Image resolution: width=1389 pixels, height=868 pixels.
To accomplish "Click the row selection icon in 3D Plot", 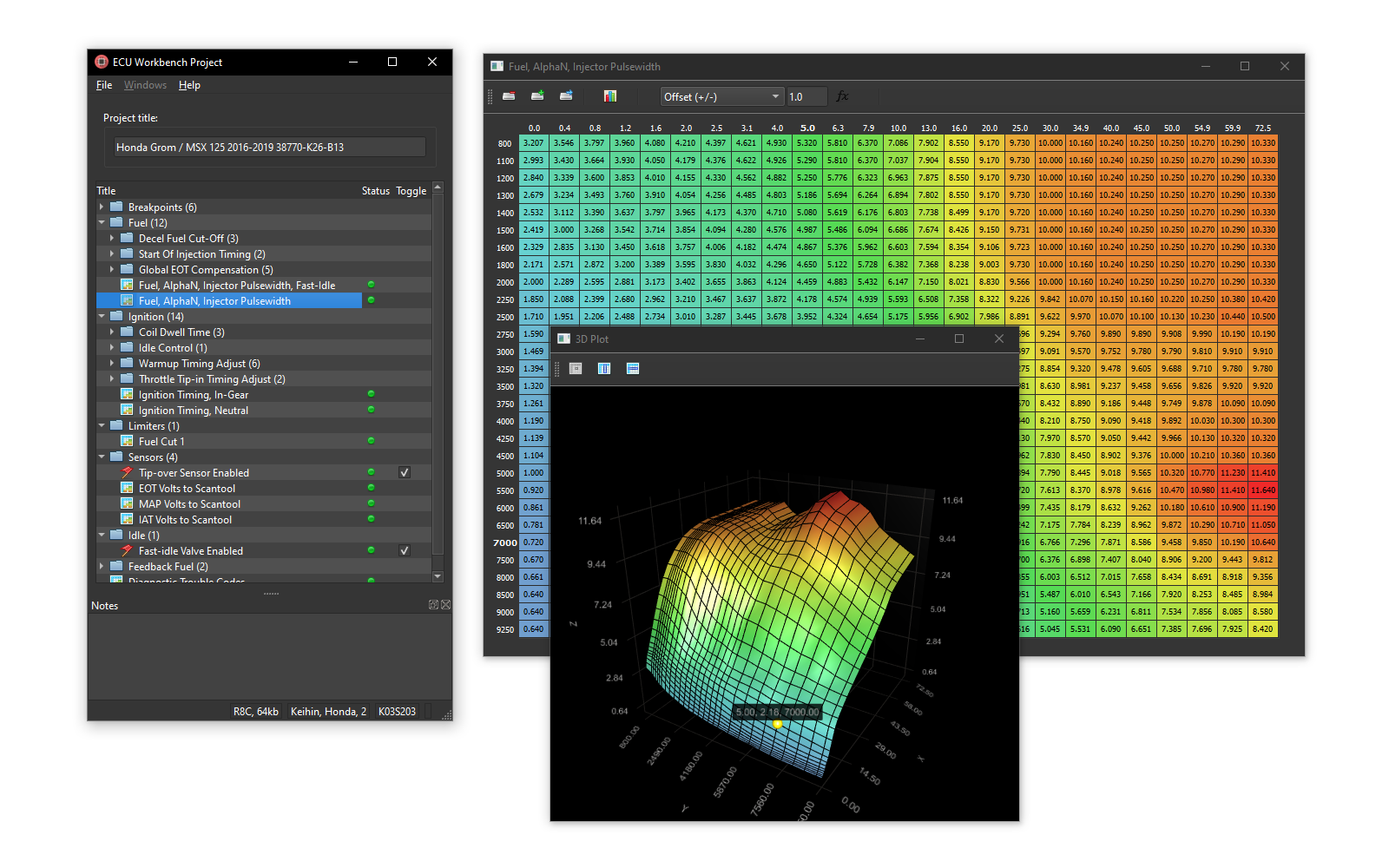I will coord(633,369).
